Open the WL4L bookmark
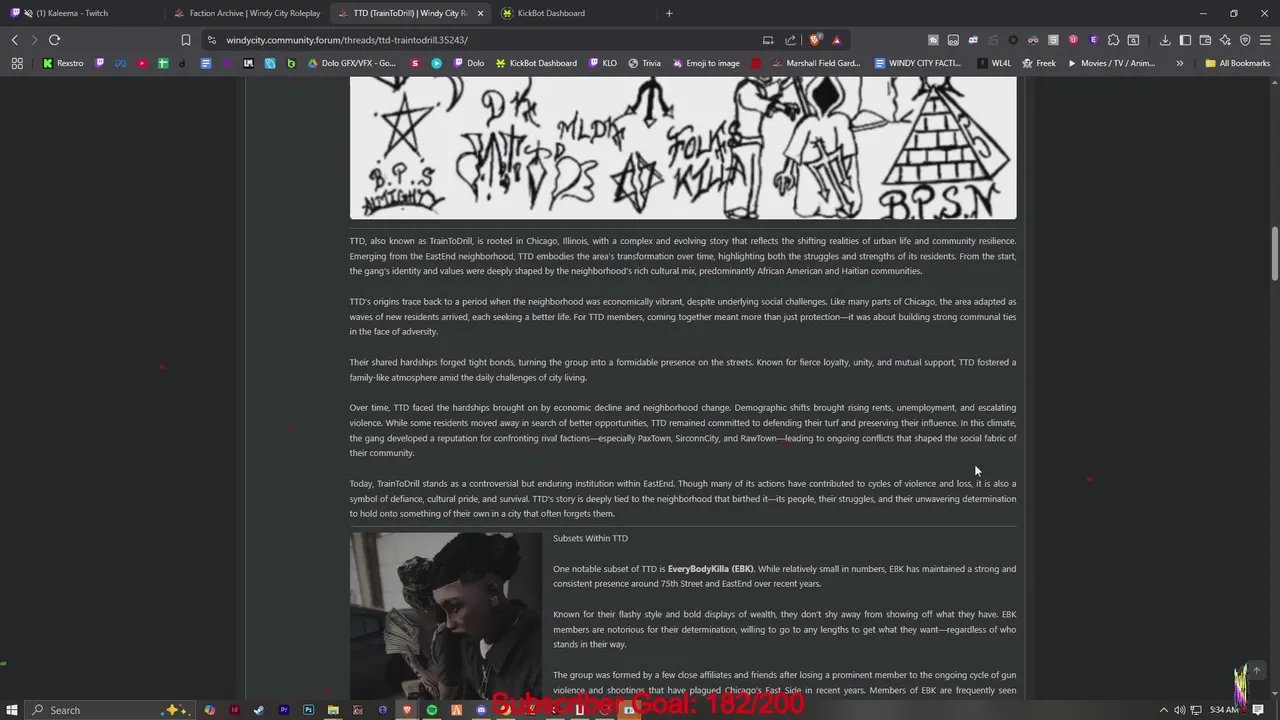This screenshot has height=720, width=1280. pos(993,63)
